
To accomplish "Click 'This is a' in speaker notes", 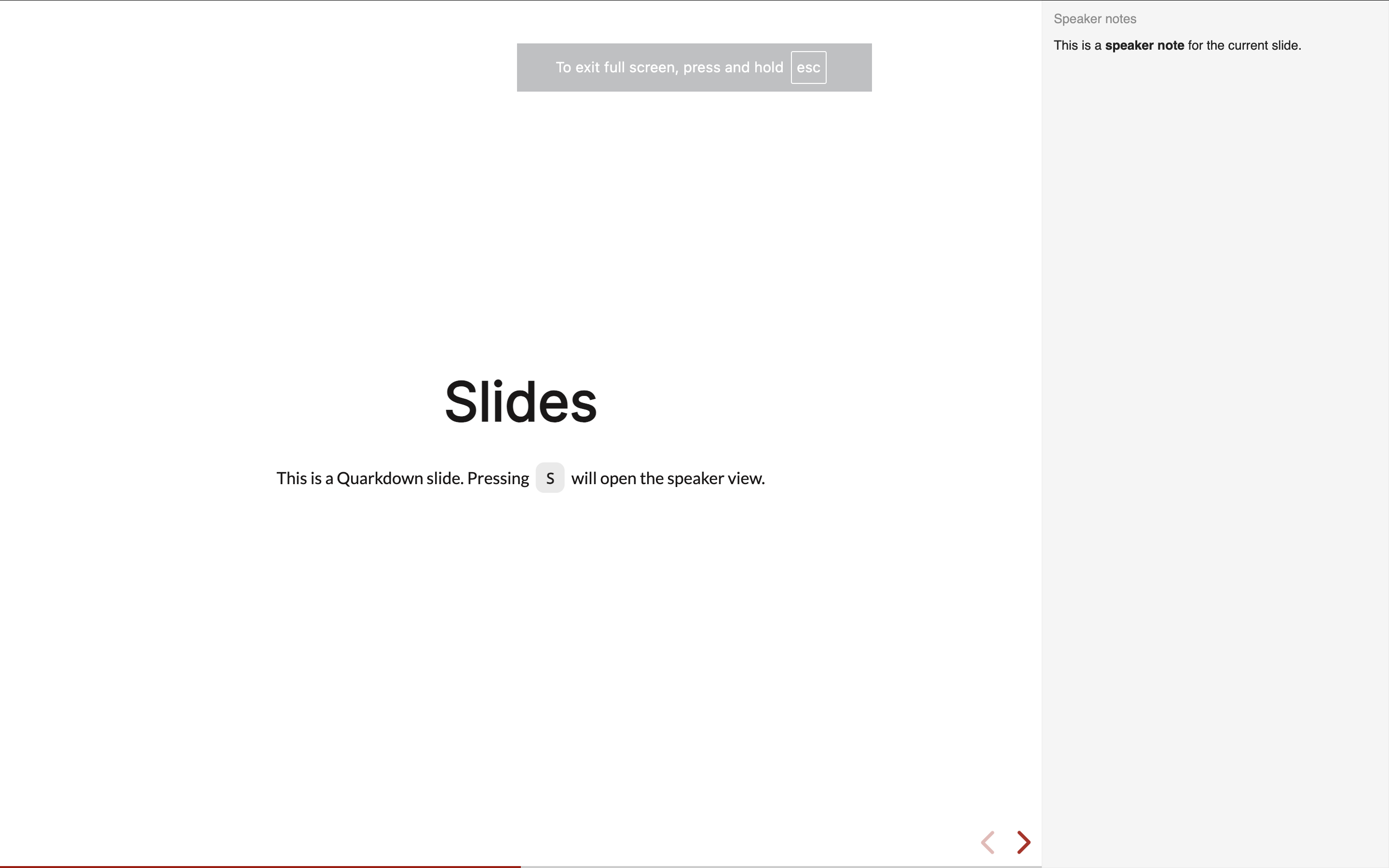I will click(1077, 45).
